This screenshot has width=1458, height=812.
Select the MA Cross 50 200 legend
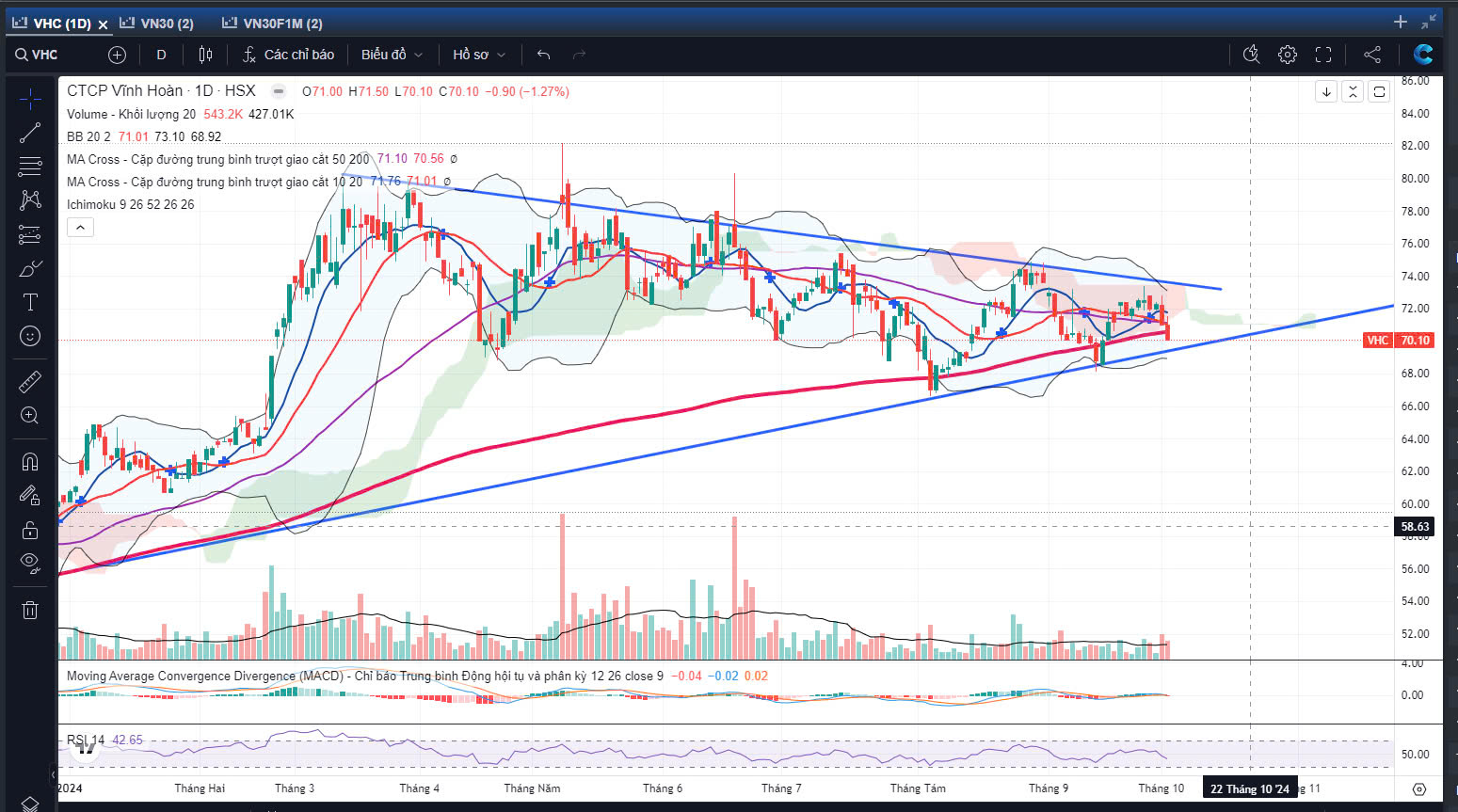217,159
